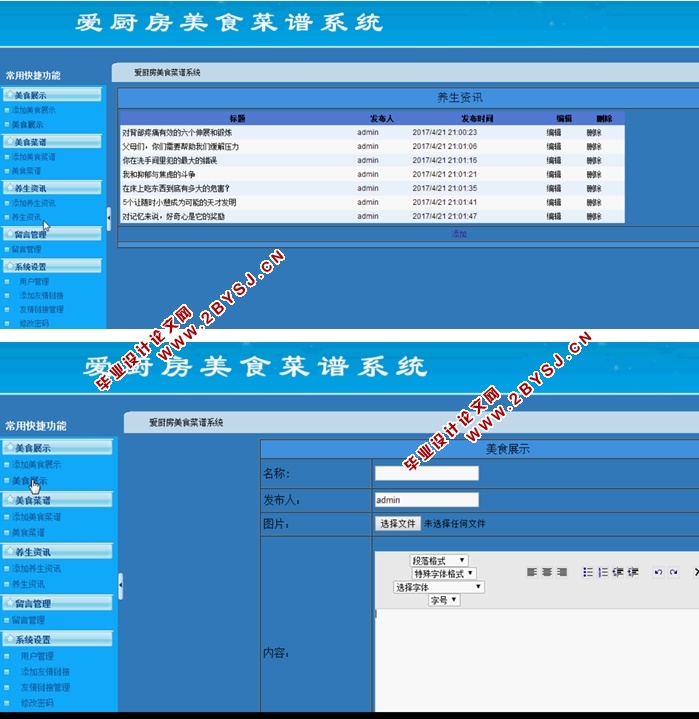Open 添加美食菜谱 in the lower sidebar

pos(36,517)
